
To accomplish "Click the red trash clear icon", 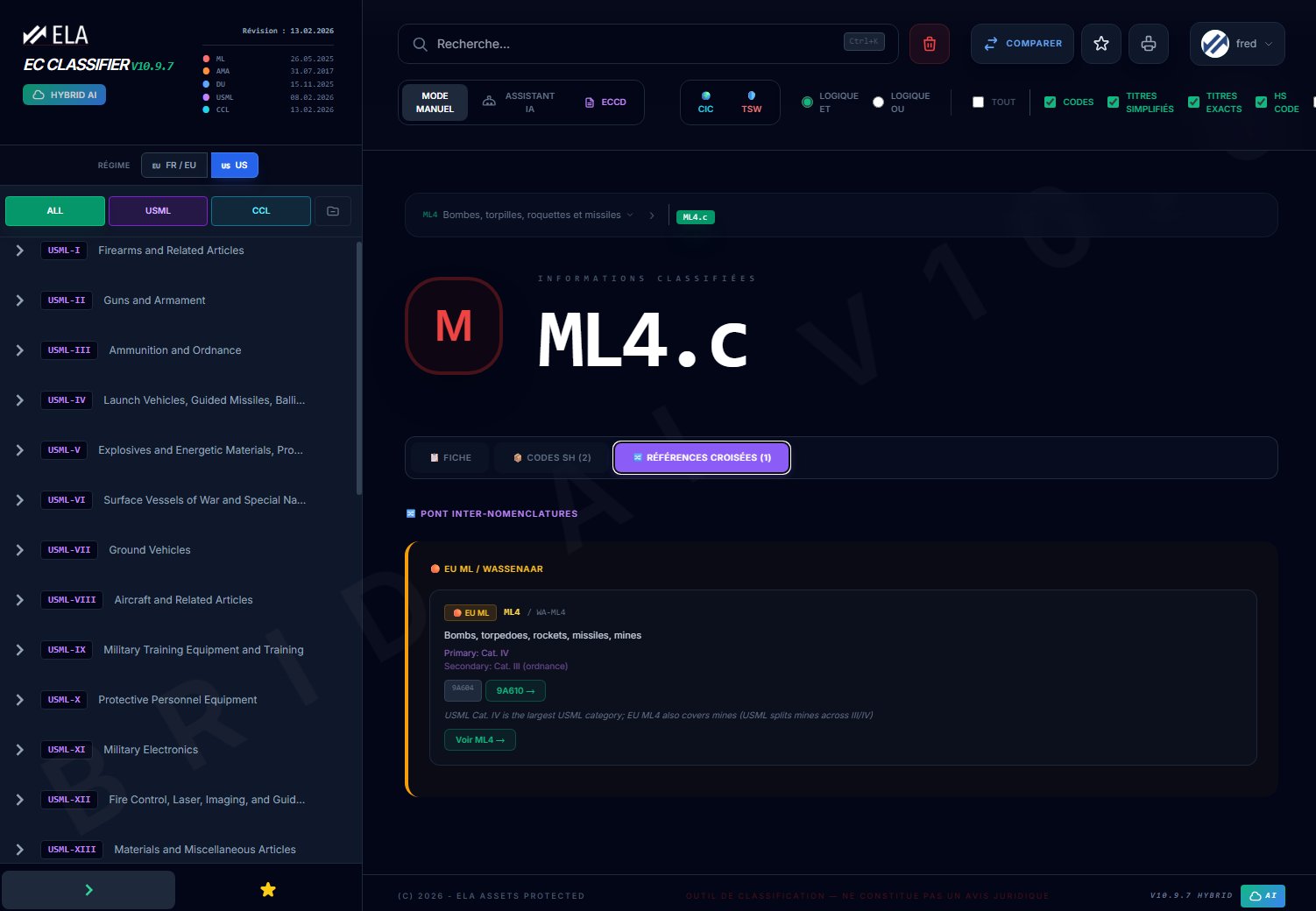I will click(x=929, y=44).
